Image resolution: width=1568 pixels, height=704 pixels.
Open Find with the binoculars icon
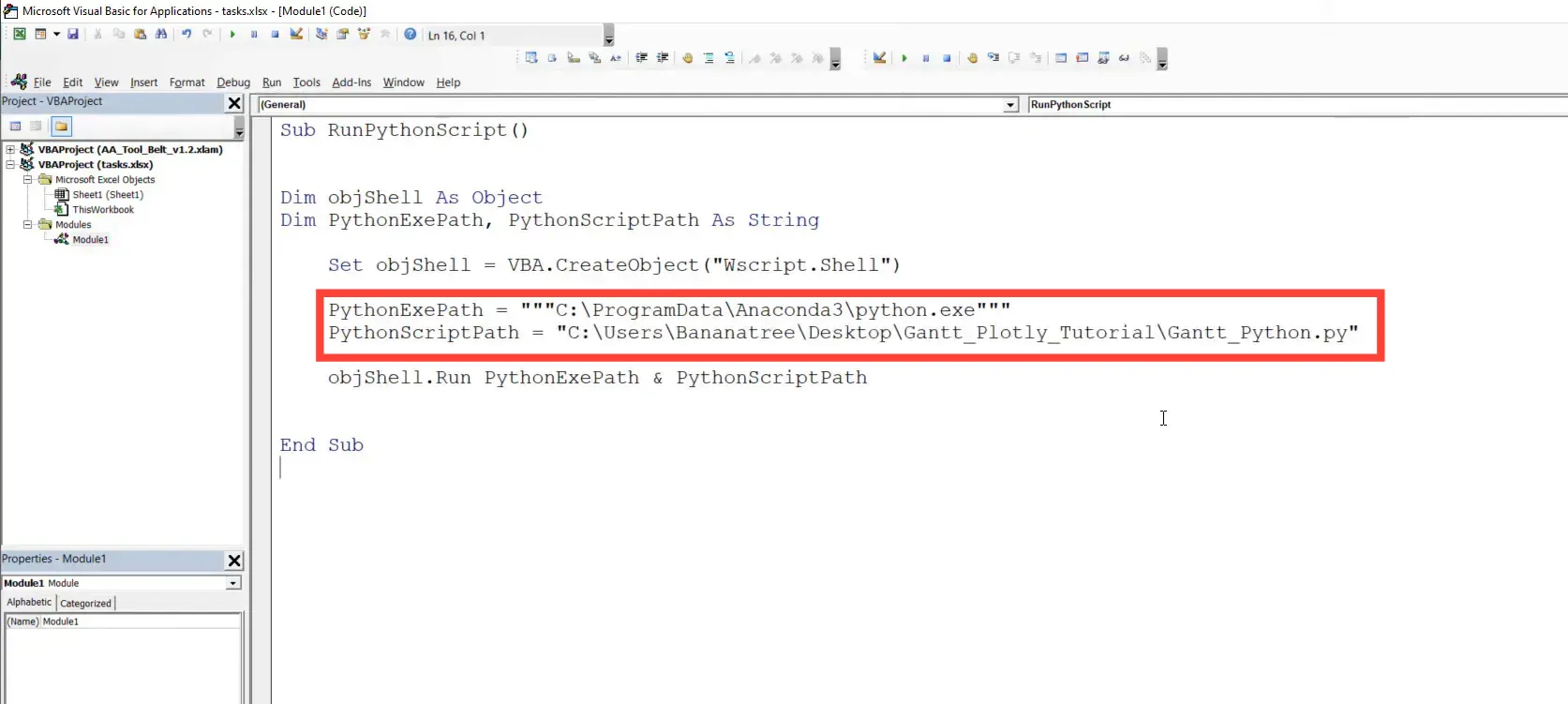[161, 34]
